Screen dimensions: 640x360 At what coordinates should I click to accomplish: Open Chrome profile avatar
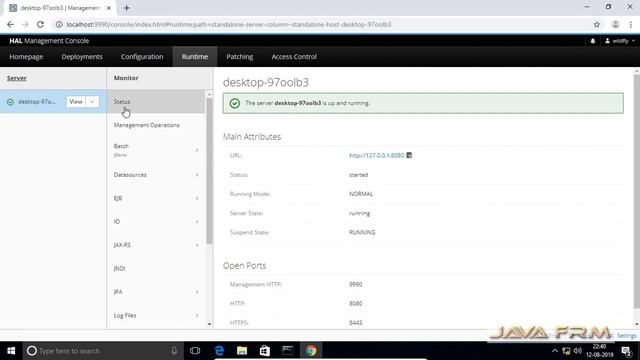point(615,24)
